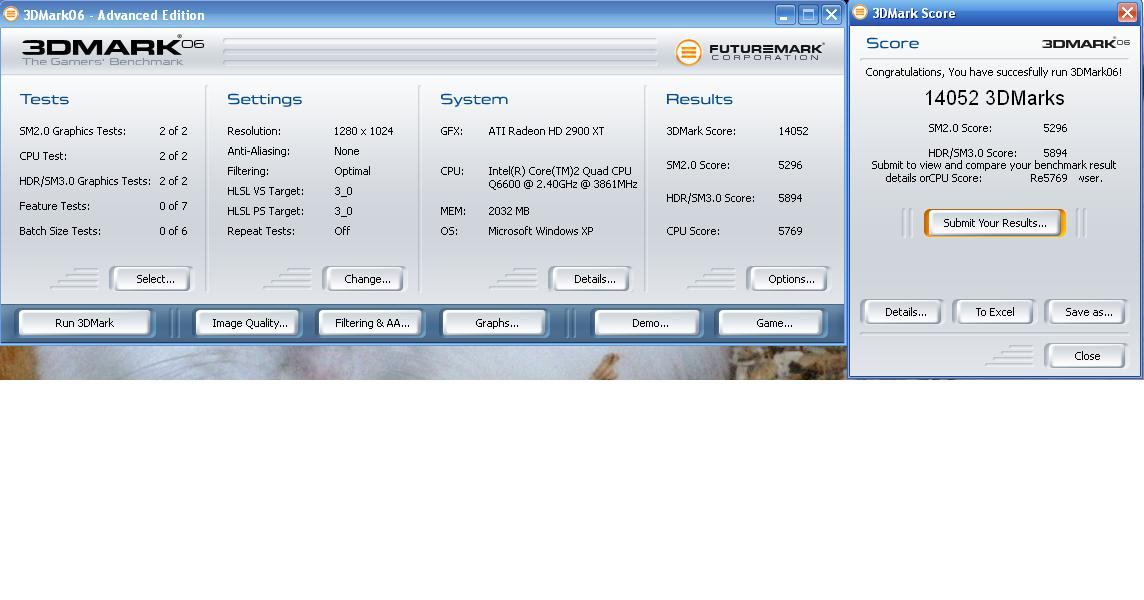Click the Results section heading
Viewport: 1144px width, 600px height.
click(x=699, y=99)
